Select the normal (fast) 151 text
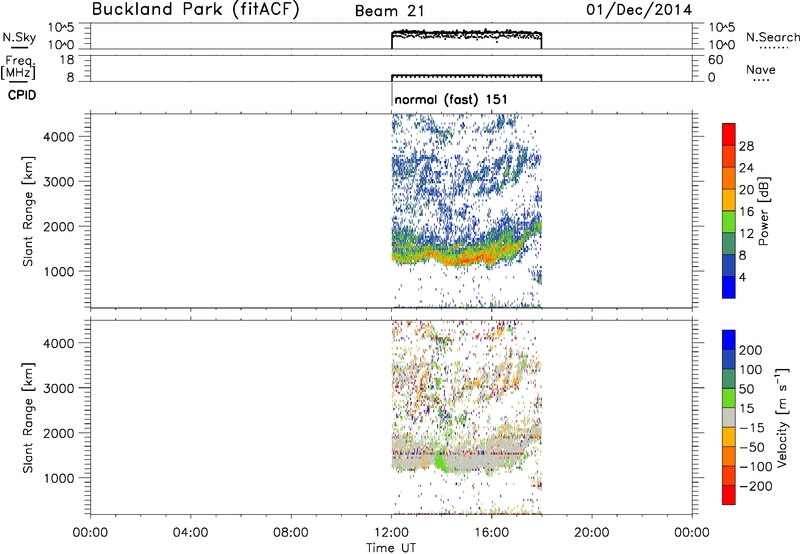The image size is (800, 554). (451, 99)
